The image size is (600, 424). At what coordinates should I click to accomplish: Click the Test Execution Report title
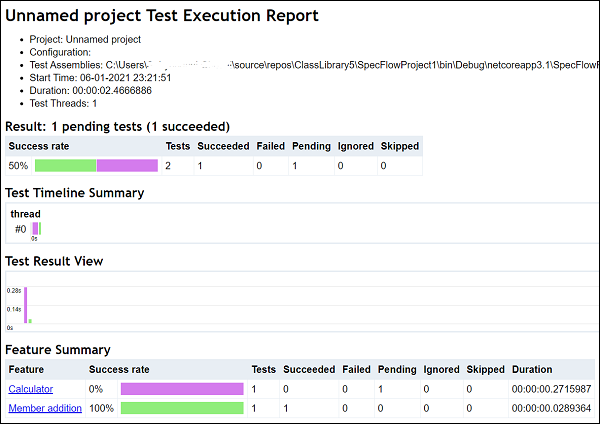pos(162,16)
